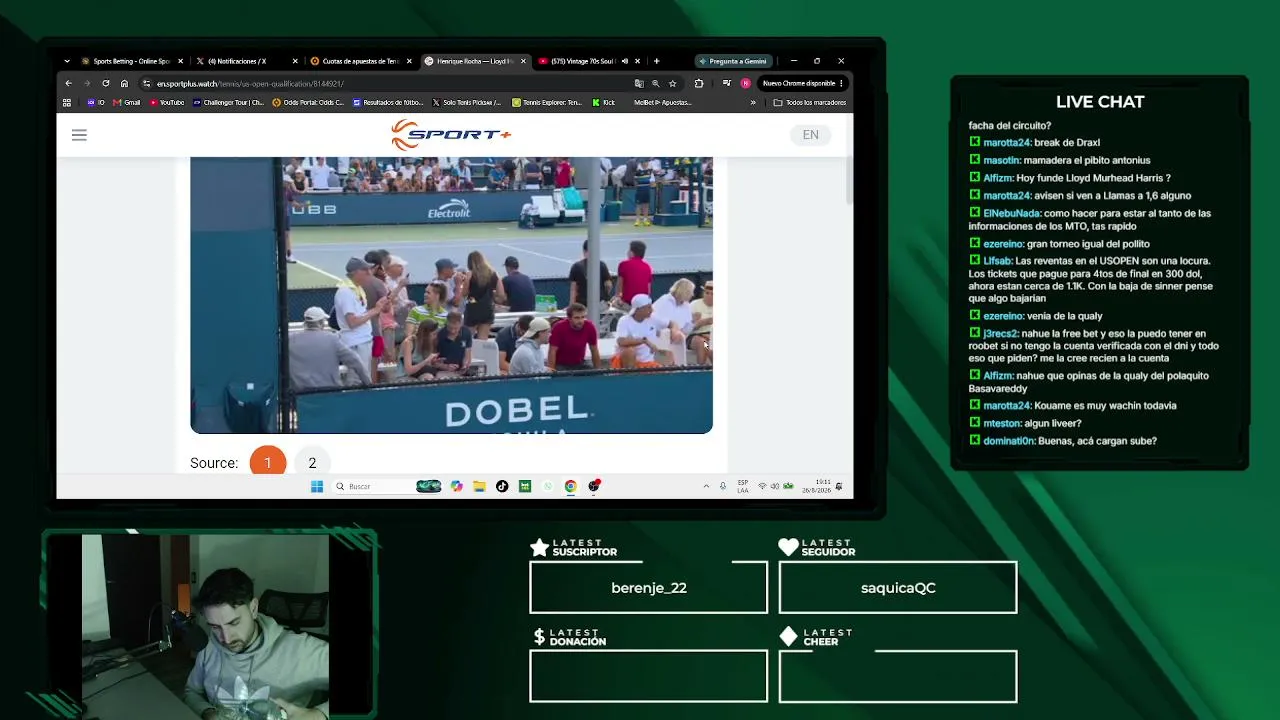This screenshot has width=1280, height=720.
Task: Open the EN language selector
Action: [x=810, y=135]
